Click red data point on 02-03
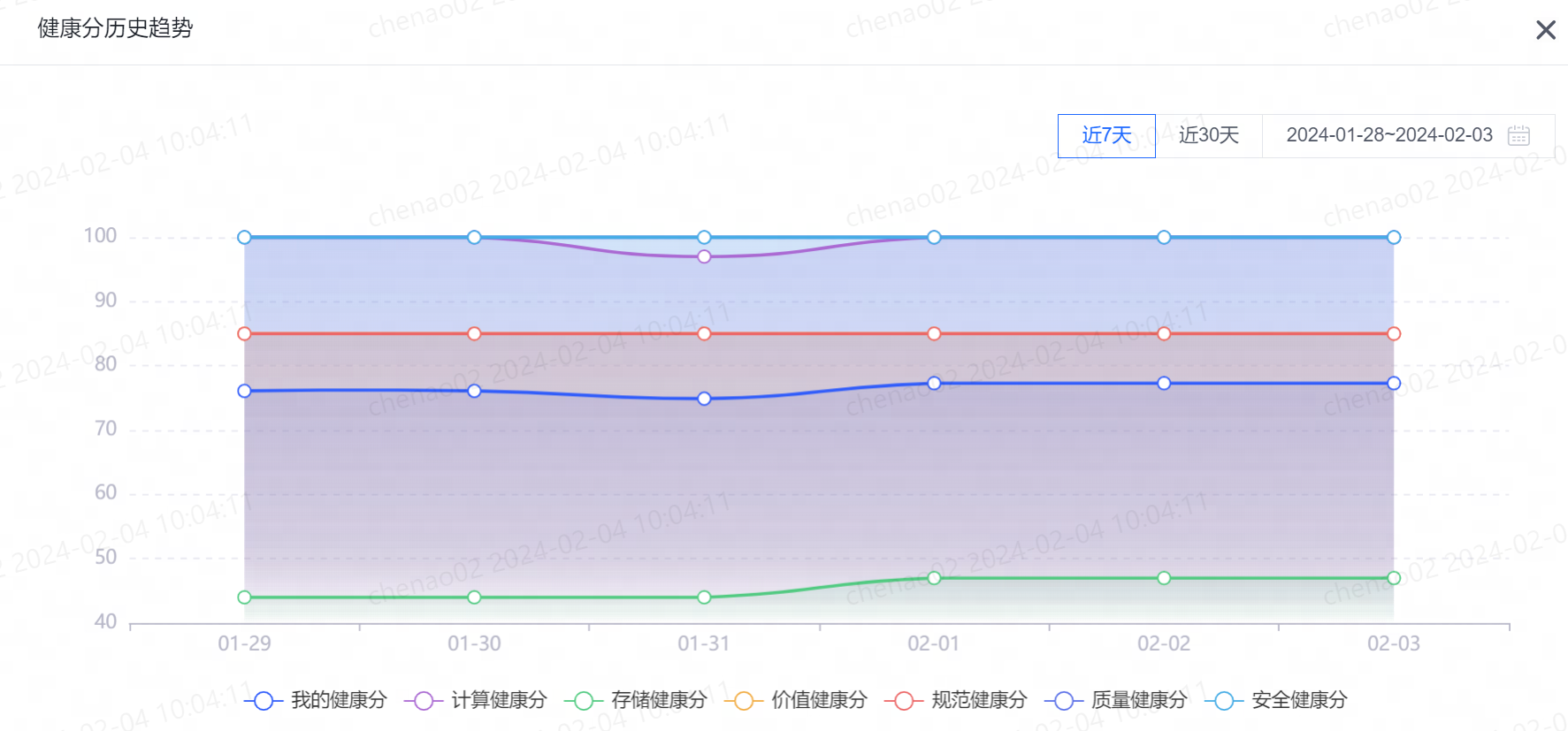Viewport: 1568px width, 731px height. coord(1394,333)
